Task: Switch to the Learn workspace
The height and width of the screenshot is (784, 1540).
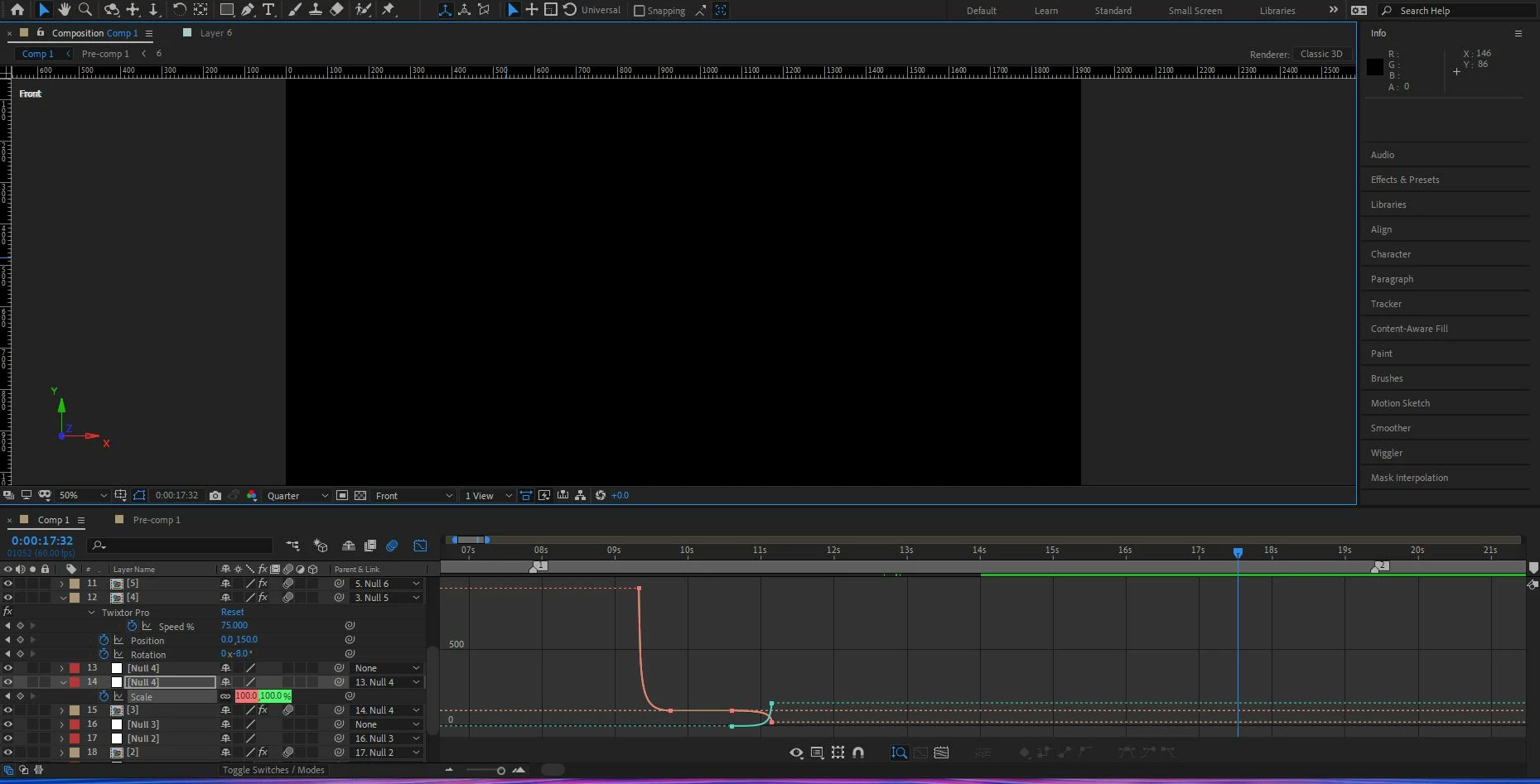Action: [x=1045, y=11]
